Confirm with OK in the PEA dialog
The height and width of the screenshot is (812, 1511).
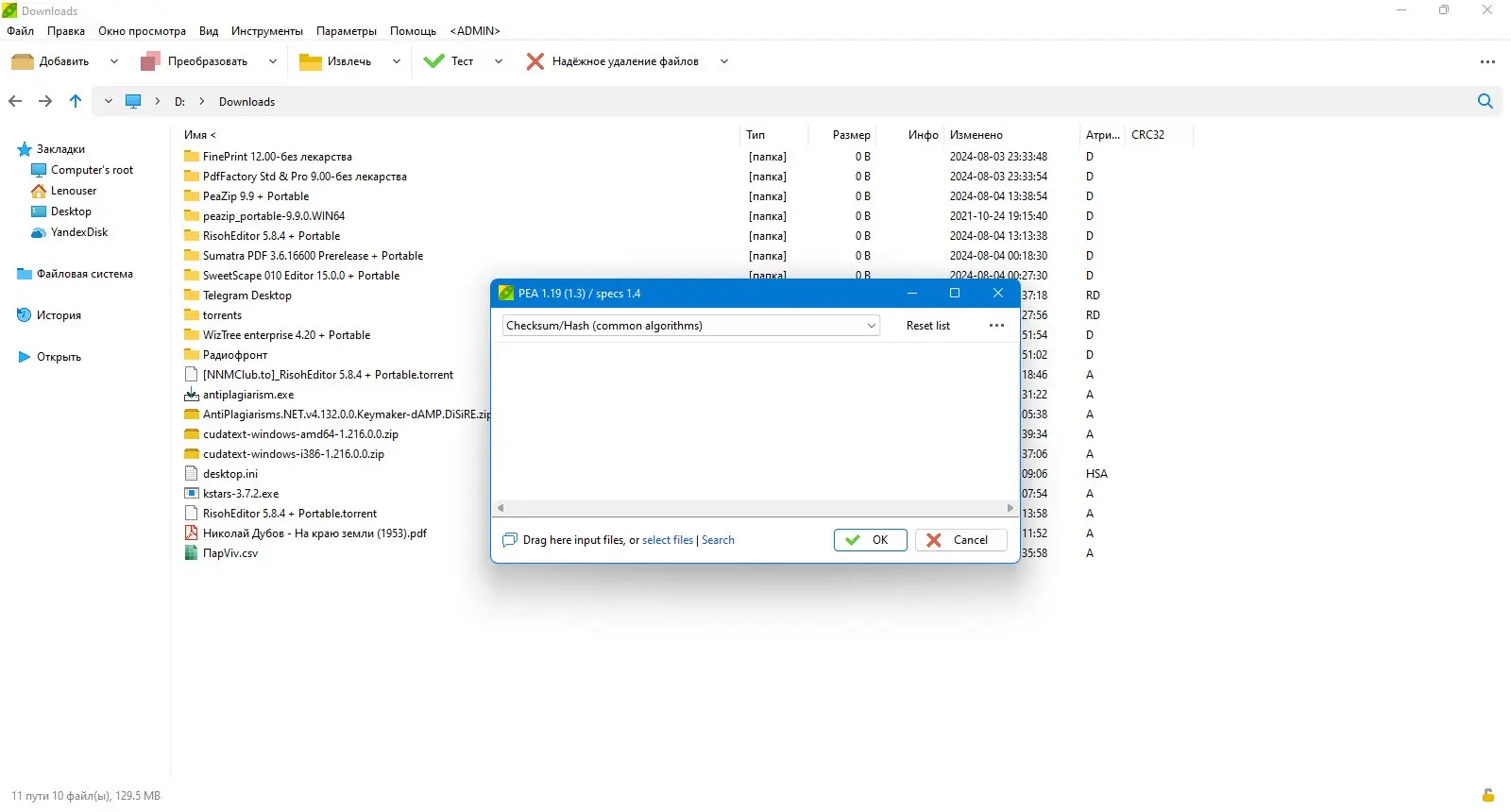coord(871,540)
